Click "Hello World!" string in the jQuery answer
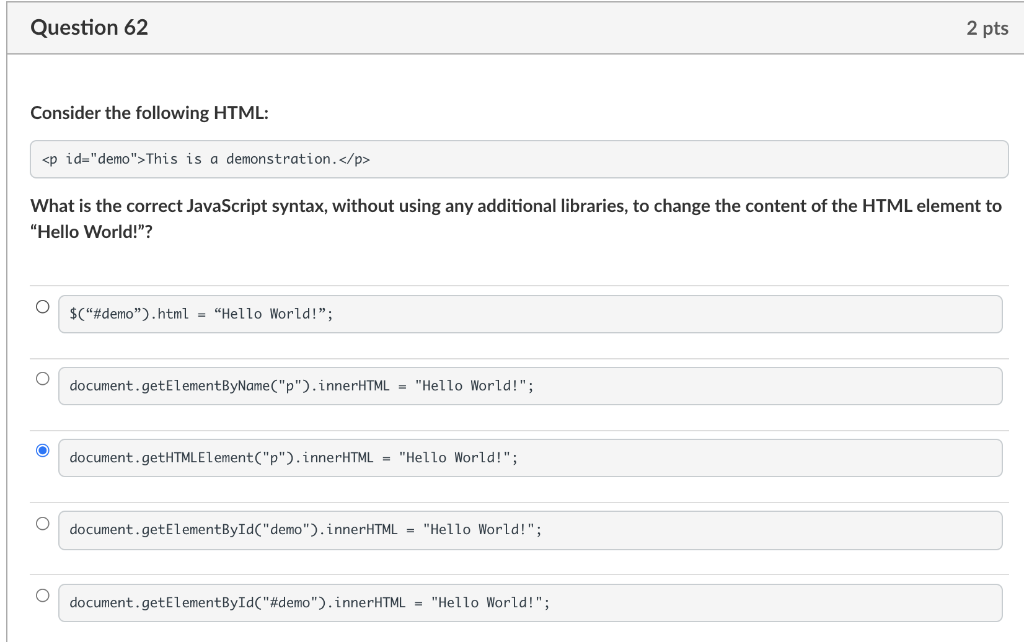 click(270, 314)
